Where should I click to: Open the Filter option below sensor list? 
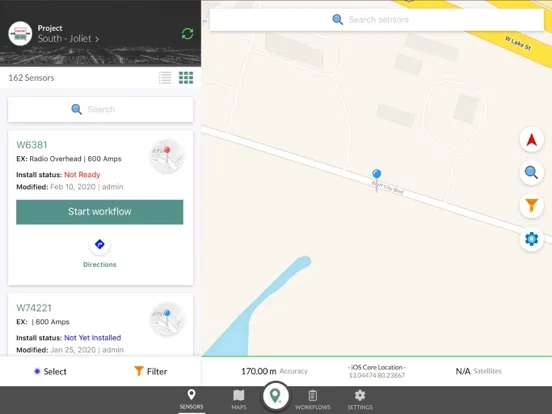click(x=151, y=371)
